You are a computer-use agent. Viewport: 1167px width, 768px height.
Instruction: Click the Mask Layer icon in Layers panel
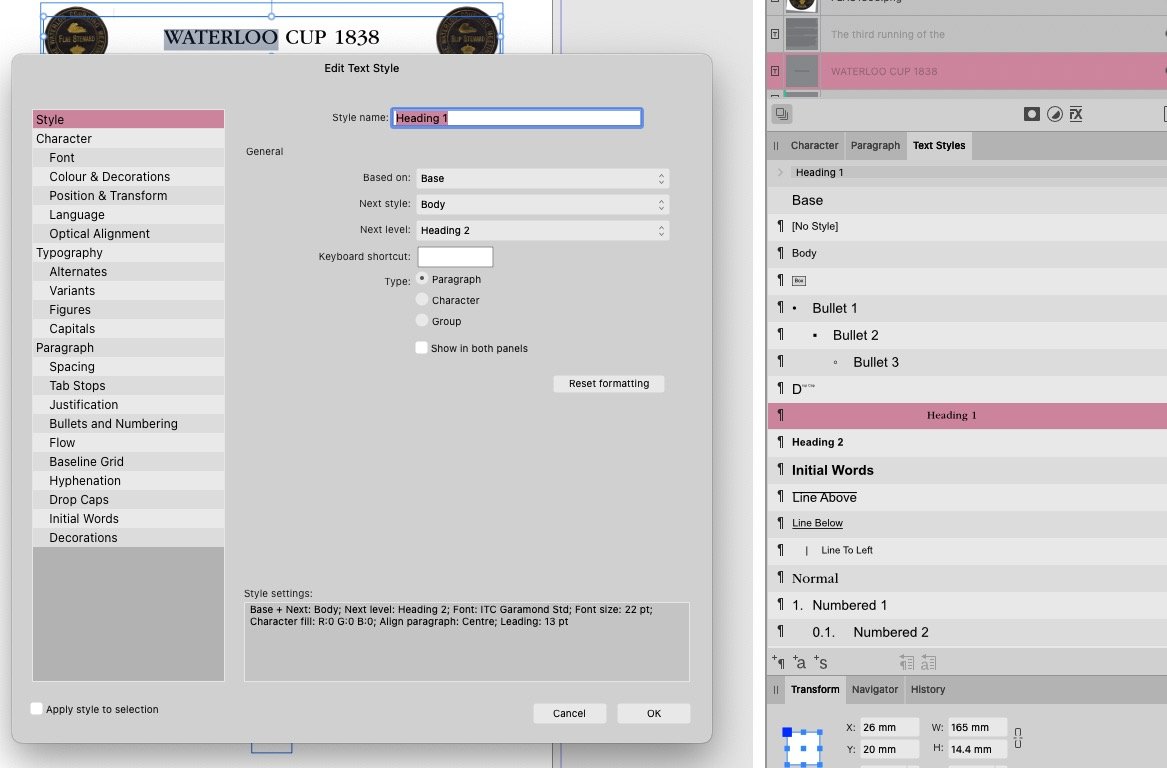1032,114
